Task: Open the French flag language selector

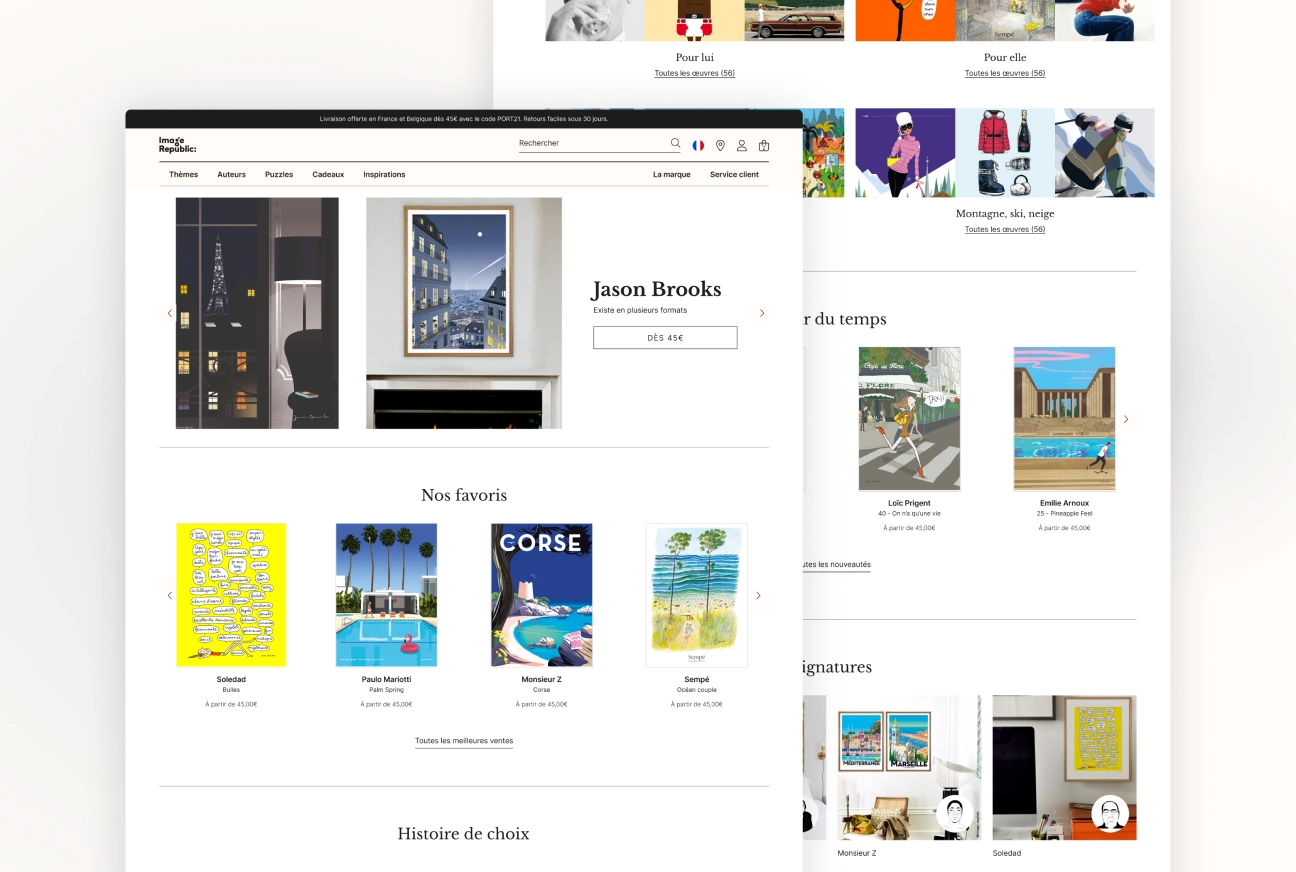Action: click(698, 145)
